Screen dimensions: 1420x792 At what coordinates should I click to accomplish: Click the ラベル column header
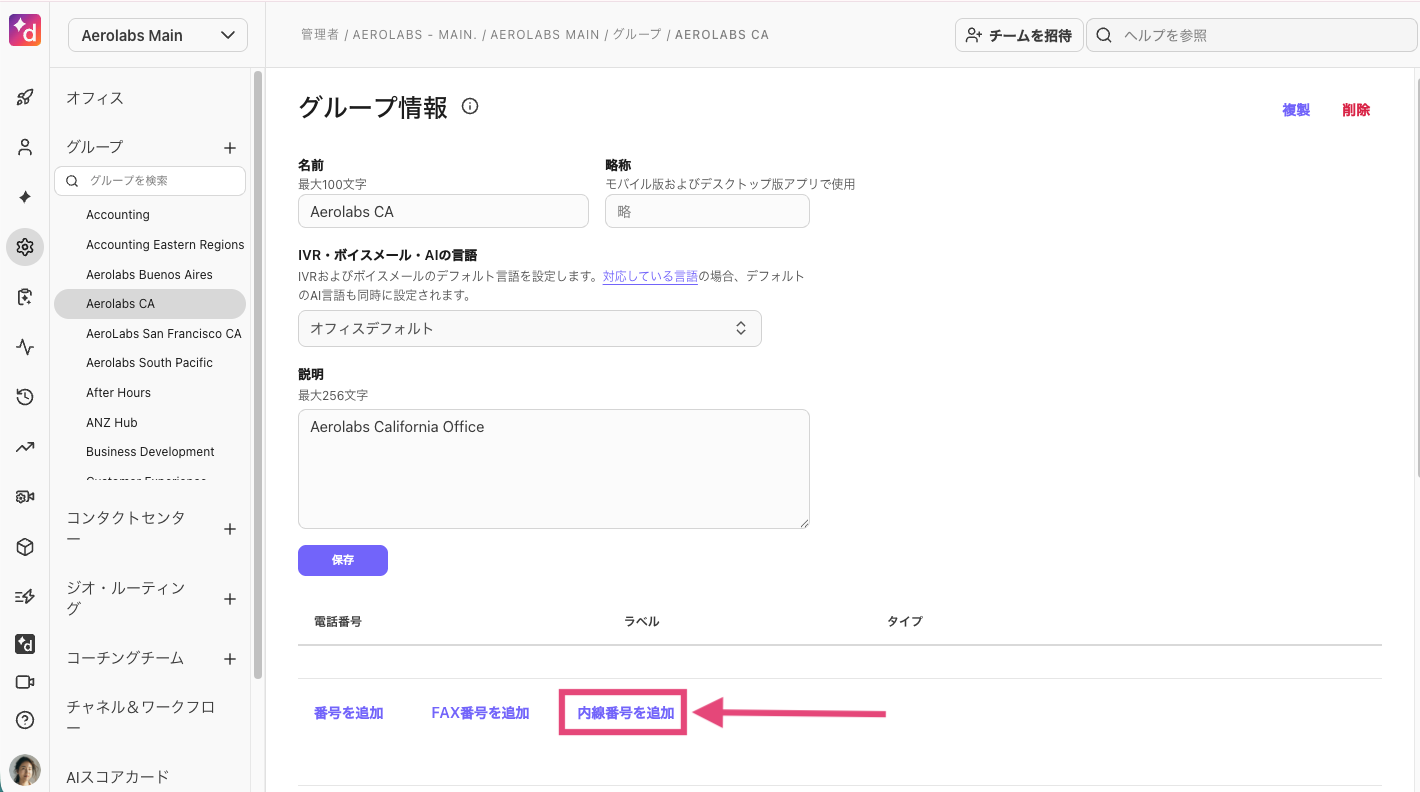642,621
